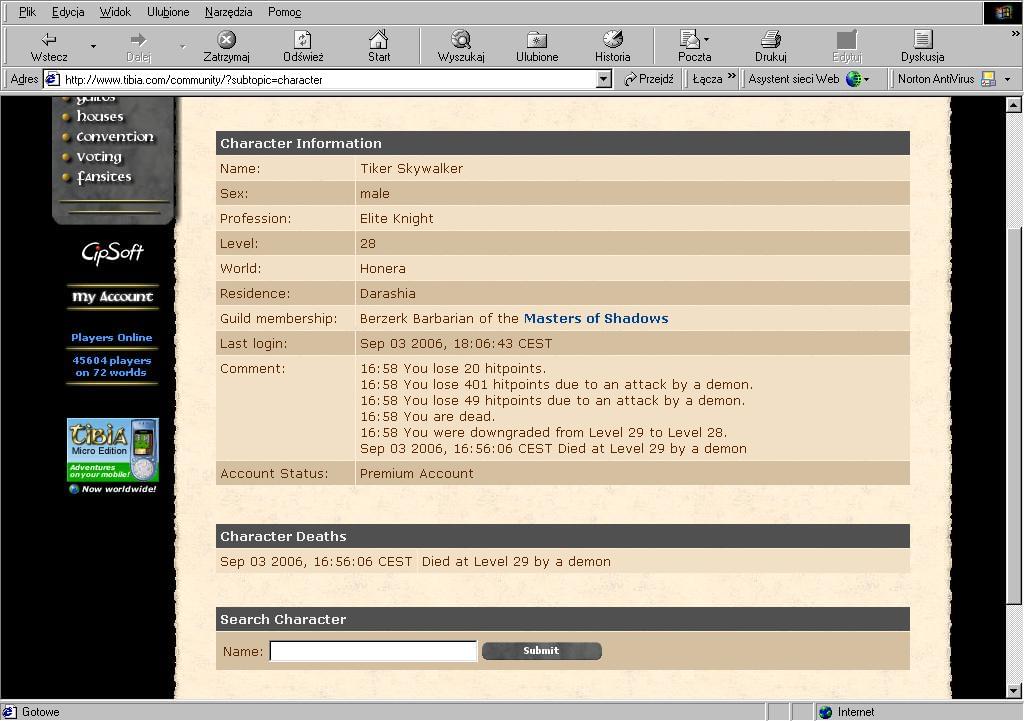Open the Historia clock icon
1024x721 pixels.
tap(613, 39)
